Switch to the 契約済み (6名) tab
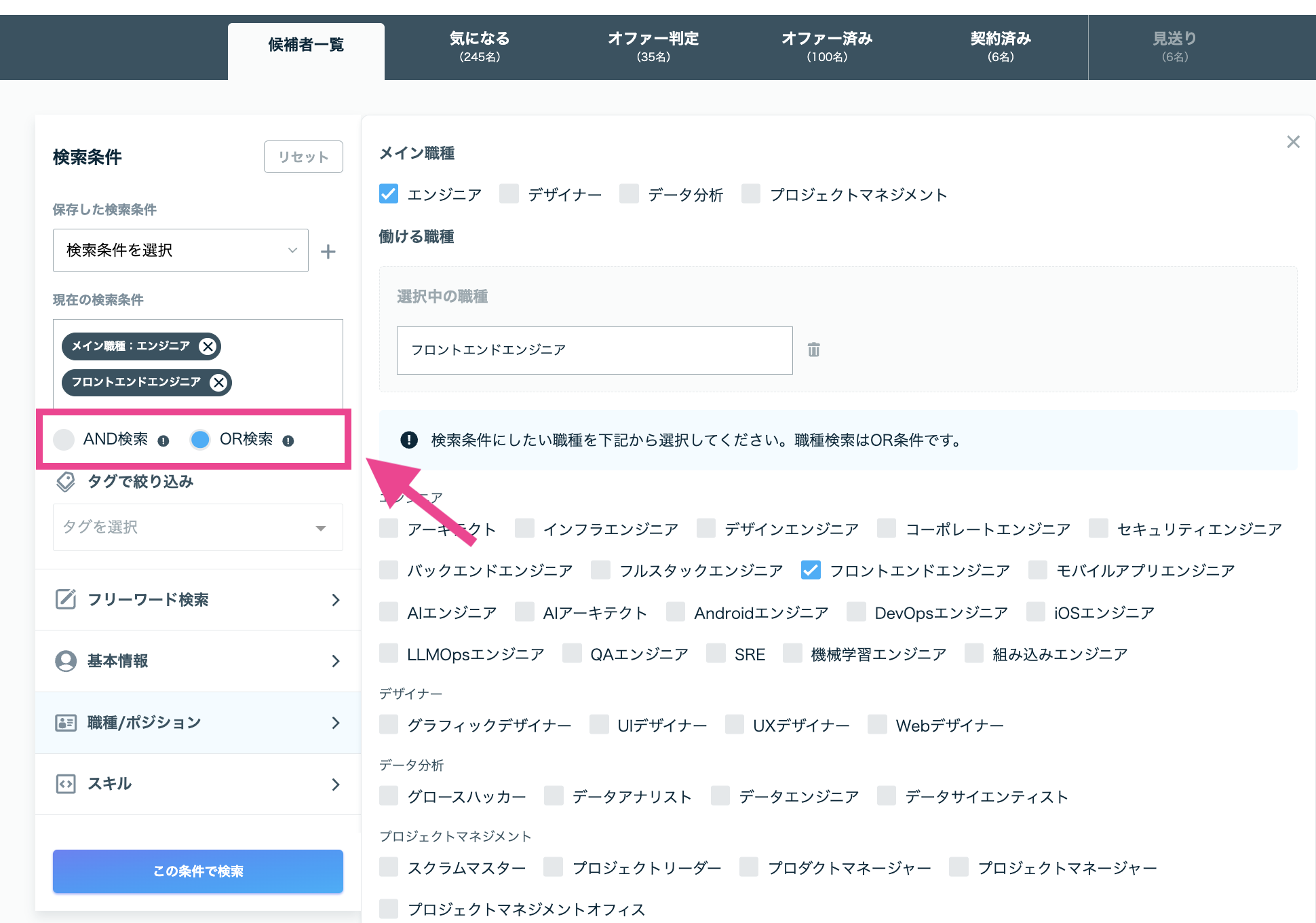1316x923 pixels. [x=1001, y=46]
